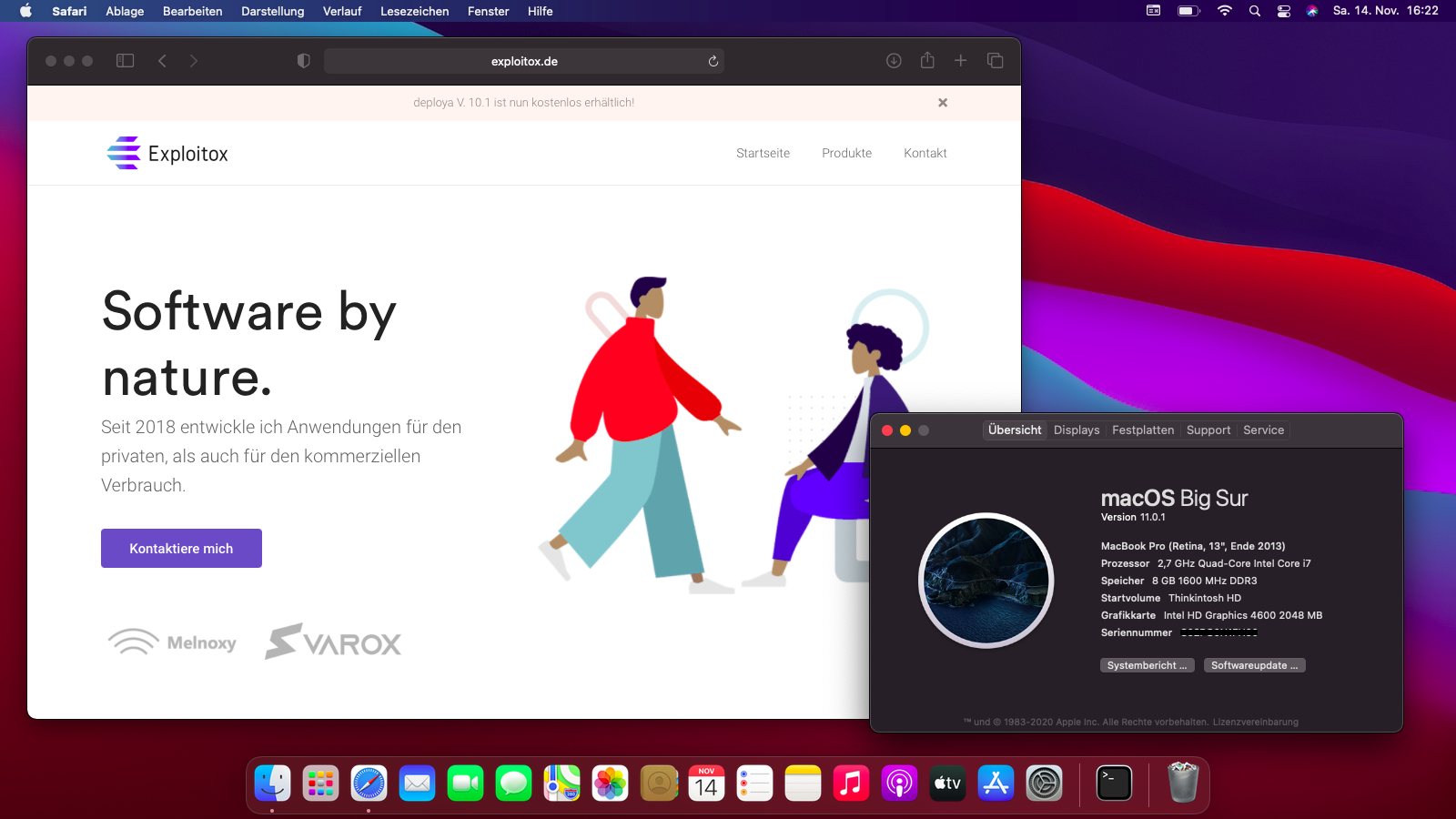1456x819 pixels.
Task: Switch to the Displays tab
Action: click(1077, 430)
